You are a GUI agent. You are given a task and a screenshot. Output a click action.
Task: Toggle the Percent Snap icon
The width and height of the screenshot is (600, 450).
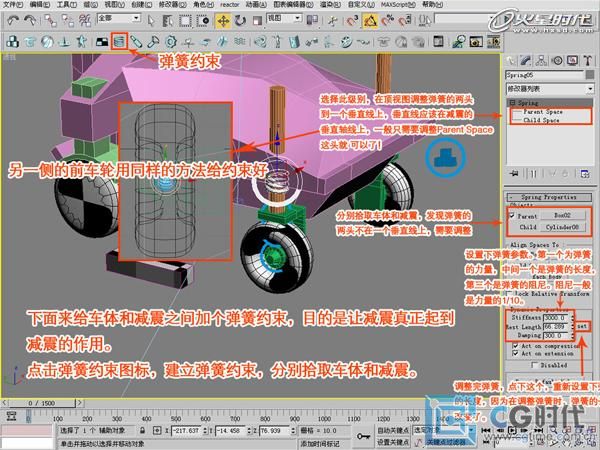[x=387, y=20]
